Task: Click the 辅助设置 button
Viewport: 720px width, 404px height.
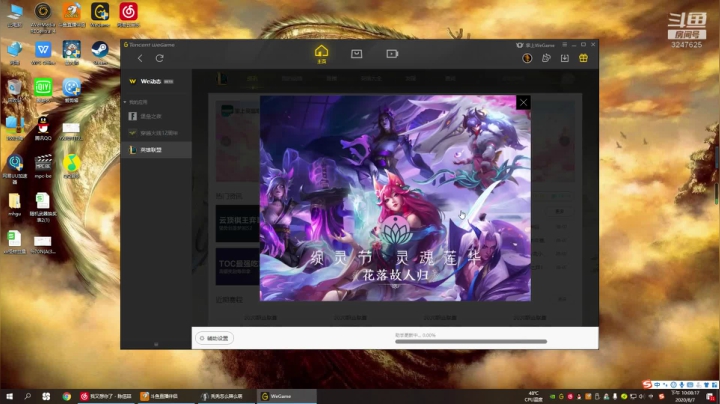Action: [214, 338]
